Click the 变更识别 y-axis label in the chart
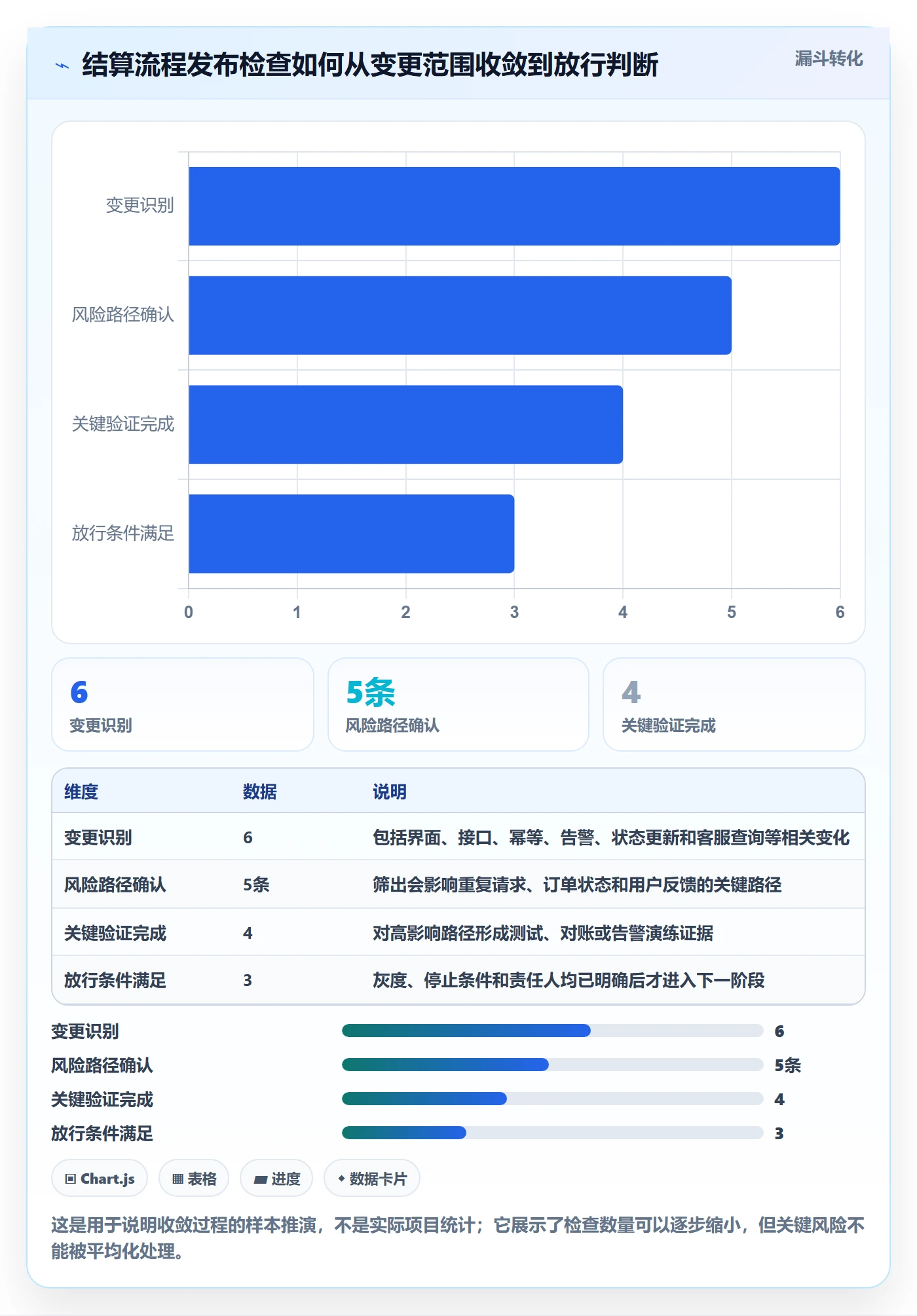The width and height of the screenshot is (917, 1316). [140, 206]
